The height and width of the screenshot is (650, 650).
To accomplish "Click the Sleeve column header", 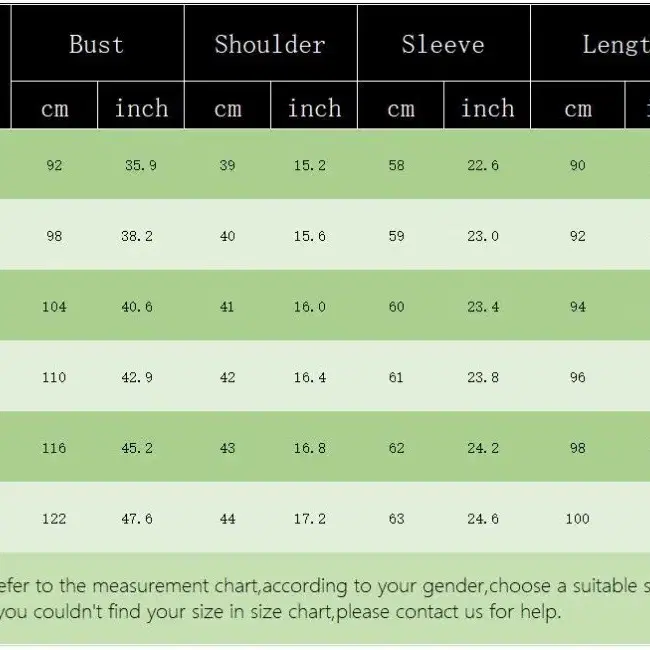I will (x=444, y=43).
